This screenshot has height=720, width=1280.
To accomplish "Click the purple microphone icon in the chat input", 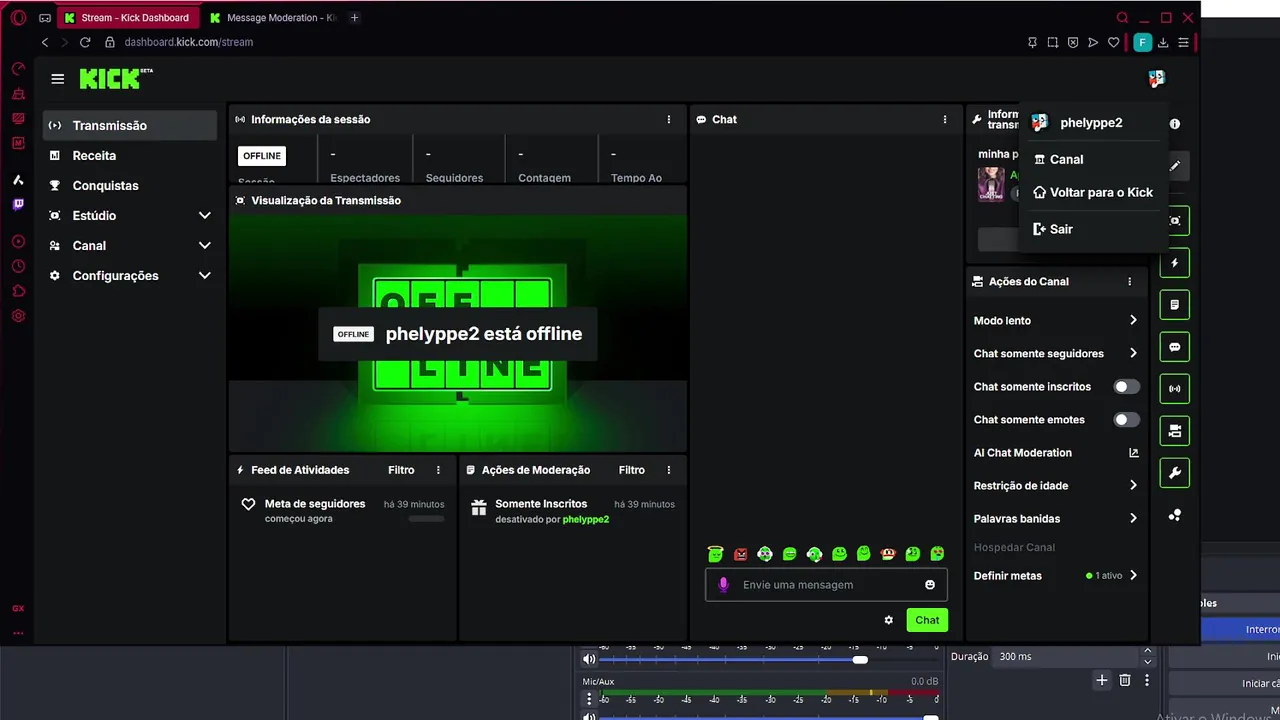I will (x=724, y=585).
